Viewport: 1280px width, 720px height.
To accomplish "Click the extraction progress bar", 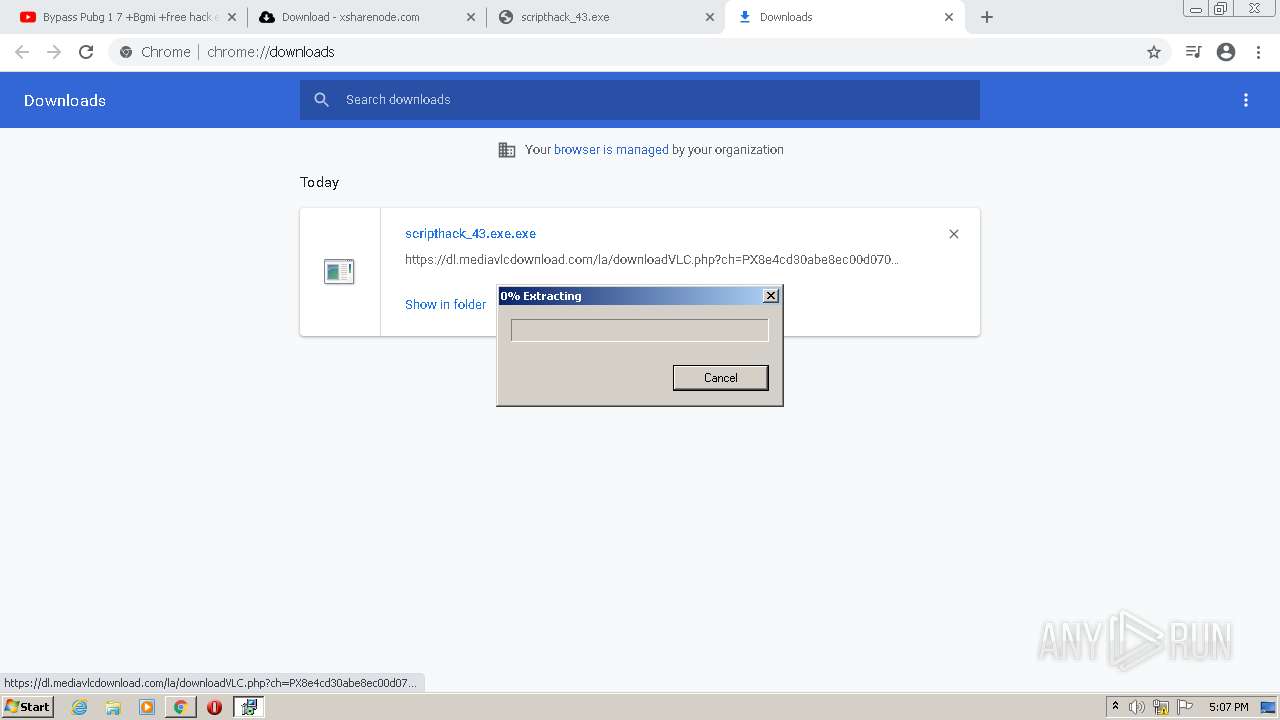I will click(x=640, y=330).
